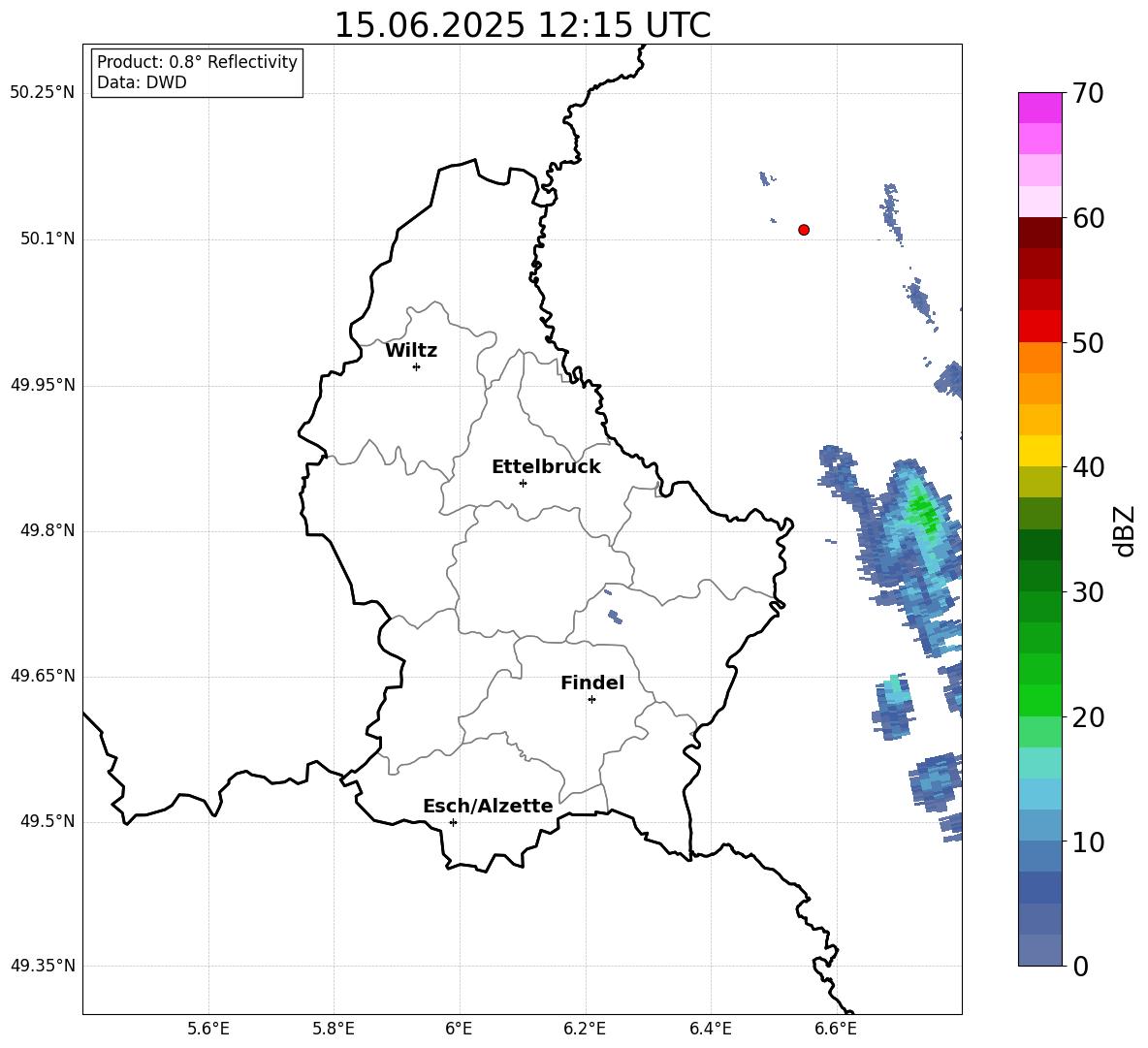Pick the mint green swatch just below 20

click(1040, 732)
